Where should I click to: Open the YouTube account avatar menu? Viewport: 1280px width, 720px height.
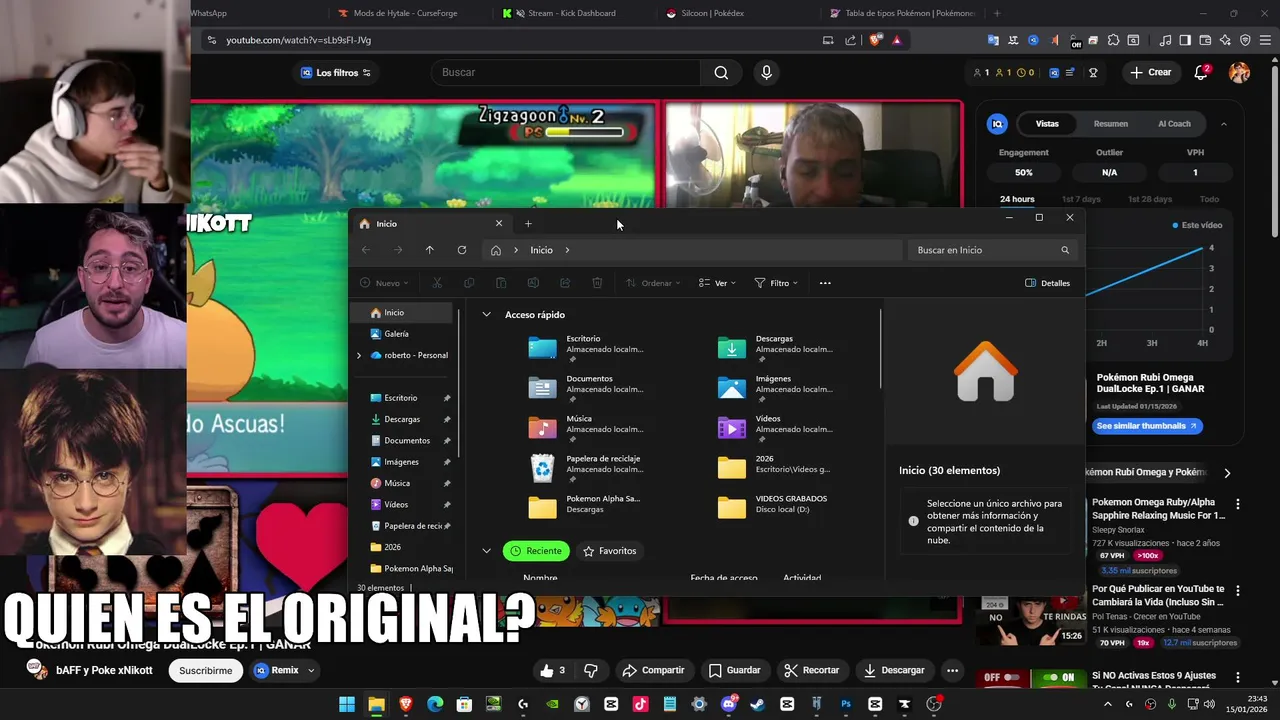coord(1239,72)
